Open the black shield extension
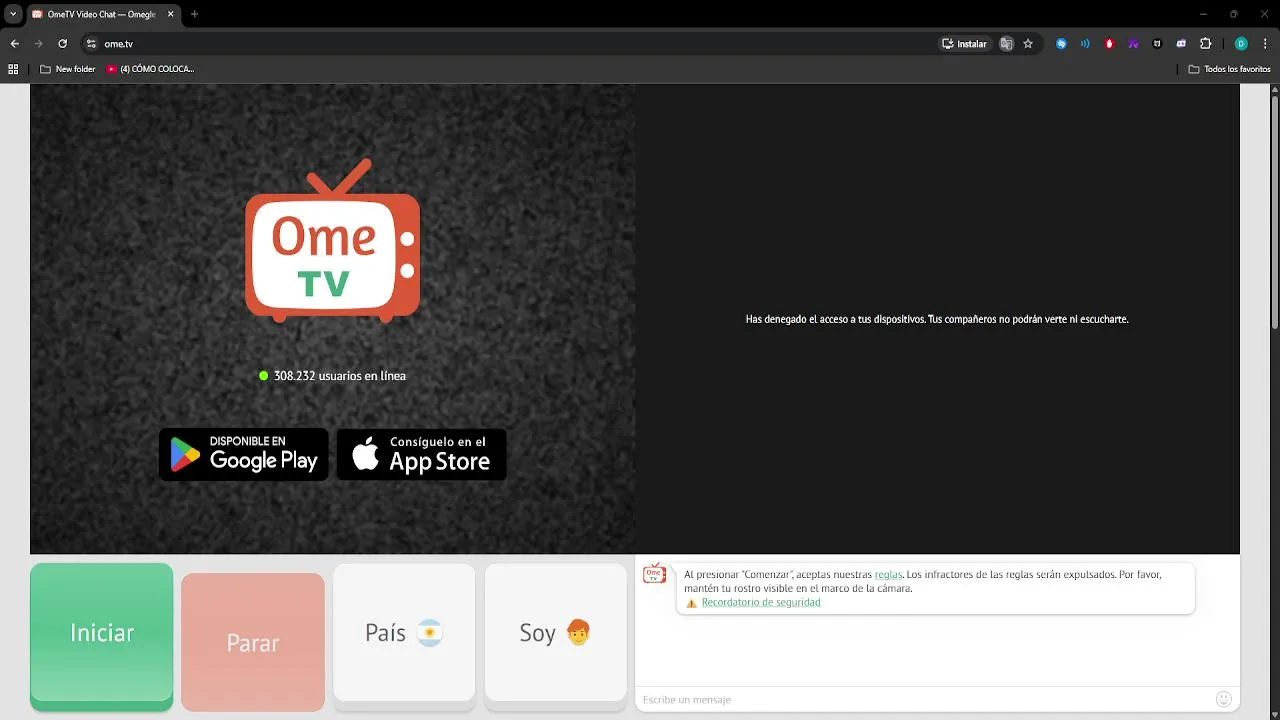1280x720 pixels. tap(1157, 44)
